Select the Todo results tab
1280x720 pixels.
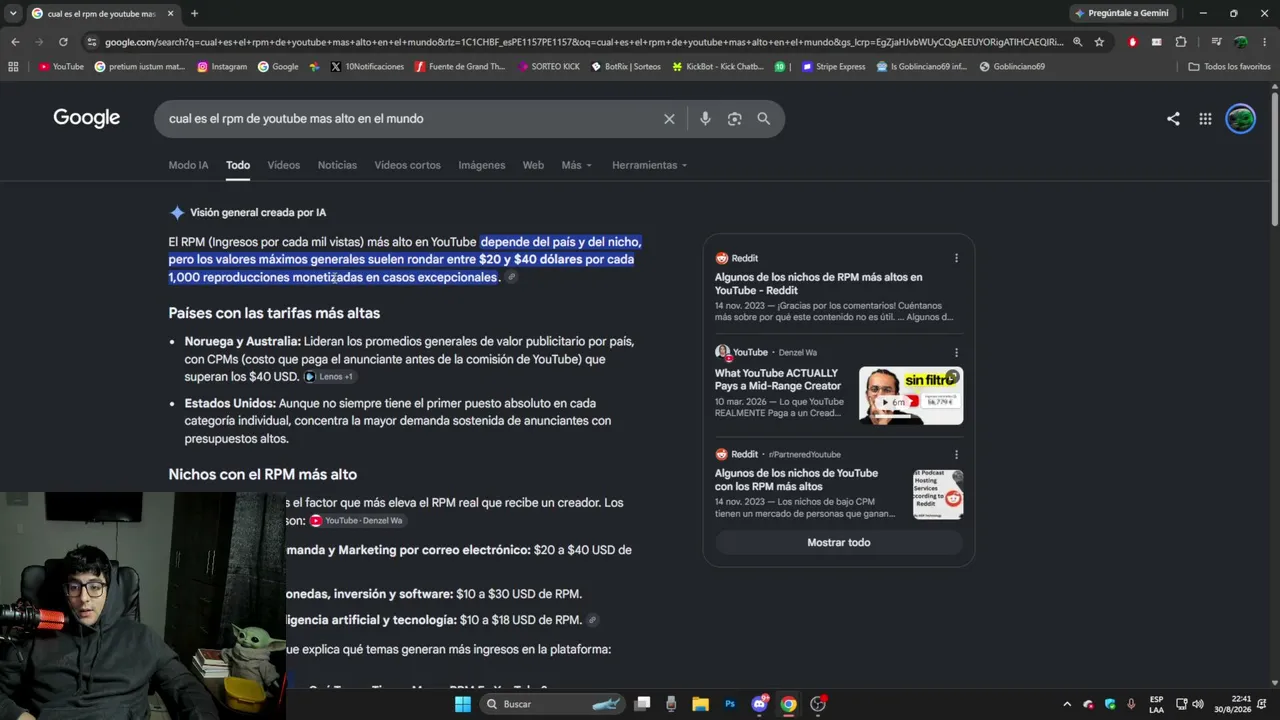[x=238, y=165]
